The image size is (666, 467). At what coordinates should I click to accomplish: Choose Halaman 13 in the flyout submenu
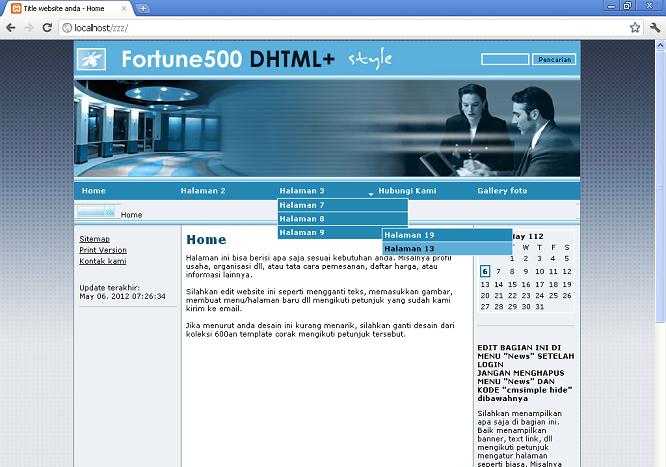click(x=447, y=249)
